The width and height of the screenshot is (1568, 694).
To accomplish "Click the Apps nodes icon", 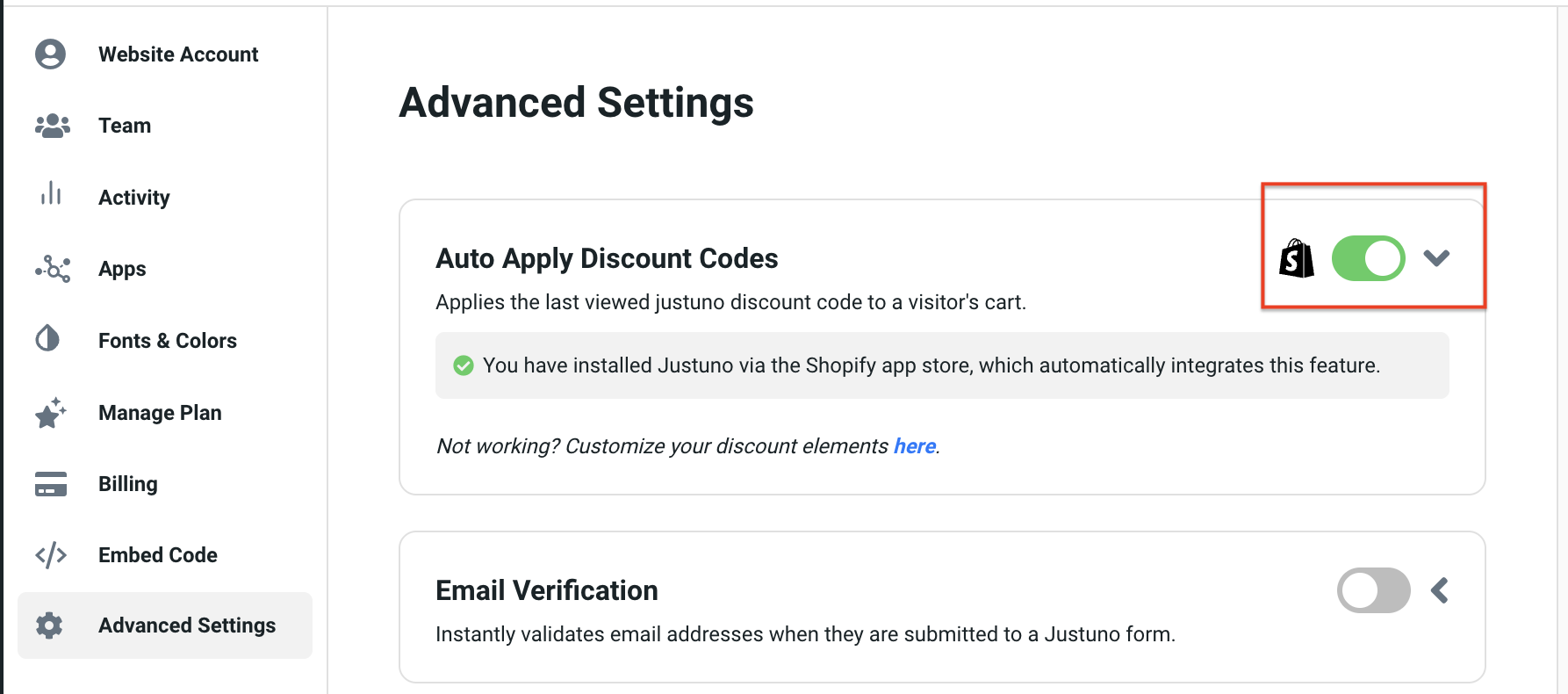I will [x=52, y=269].
